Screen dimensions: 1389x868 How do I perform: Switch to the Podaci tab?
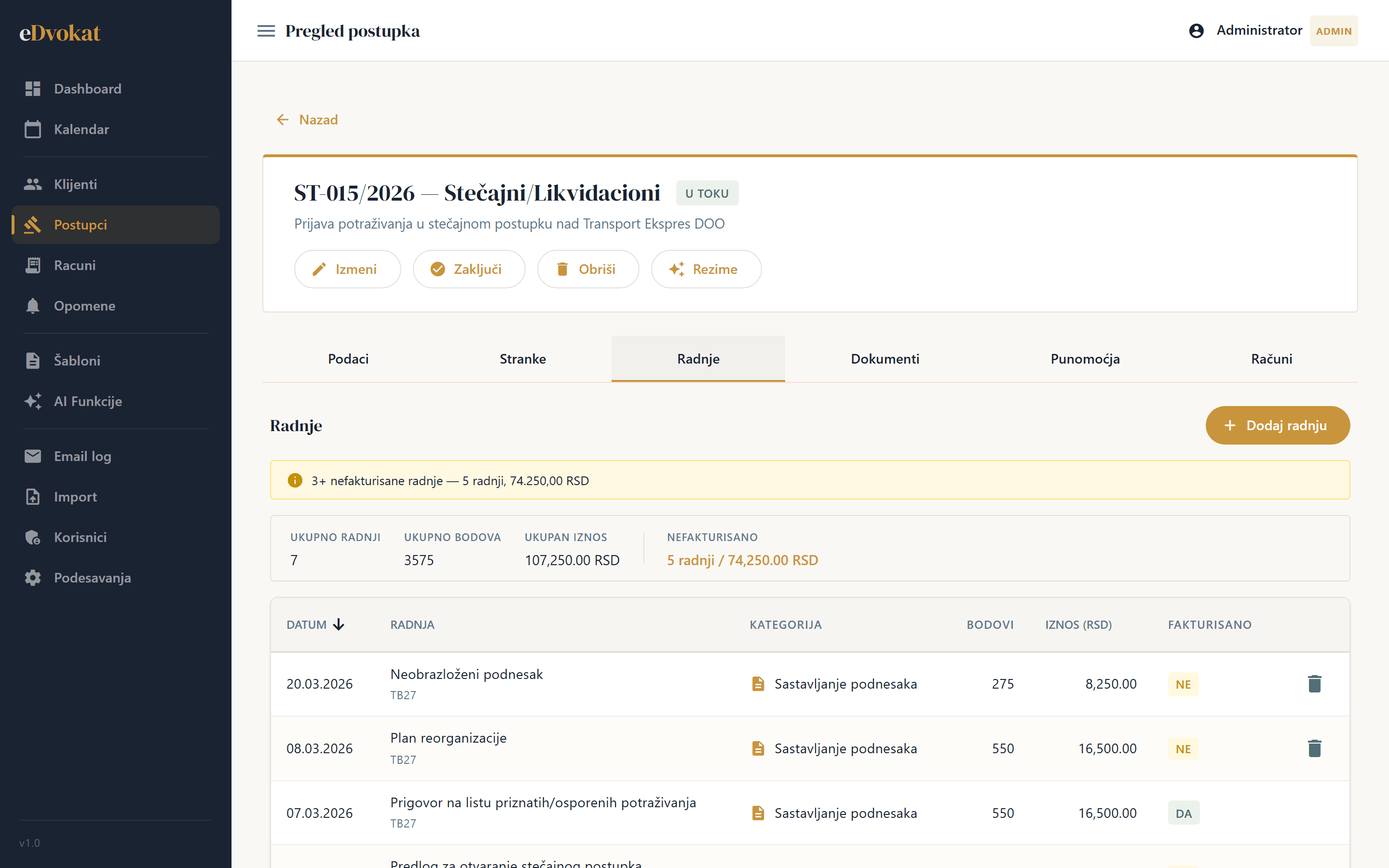(348, 359)
